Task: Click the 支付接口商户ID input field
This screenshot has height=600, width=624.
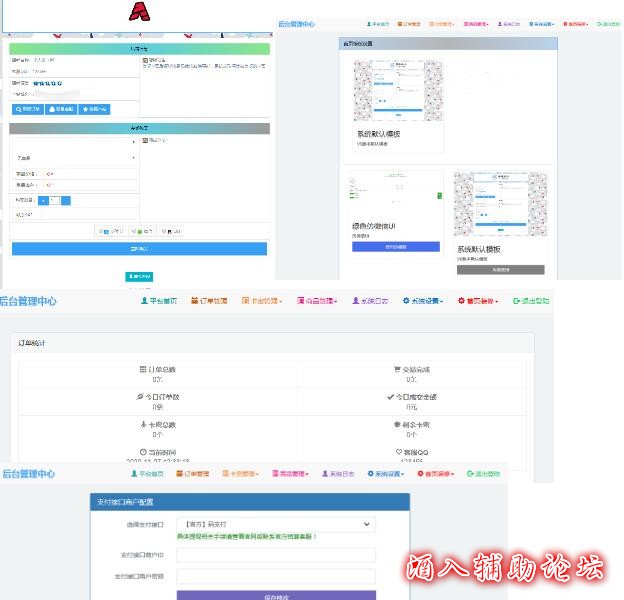Action: (x=276, y=555)
